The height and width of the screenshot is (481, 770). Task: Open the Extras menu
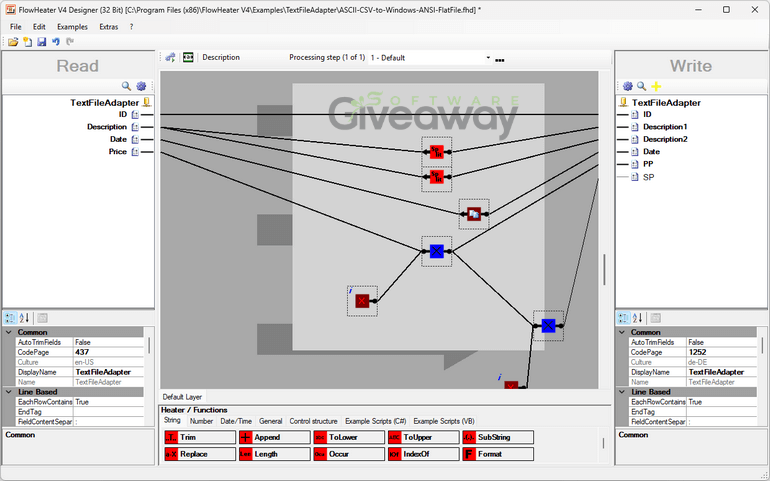109,27
